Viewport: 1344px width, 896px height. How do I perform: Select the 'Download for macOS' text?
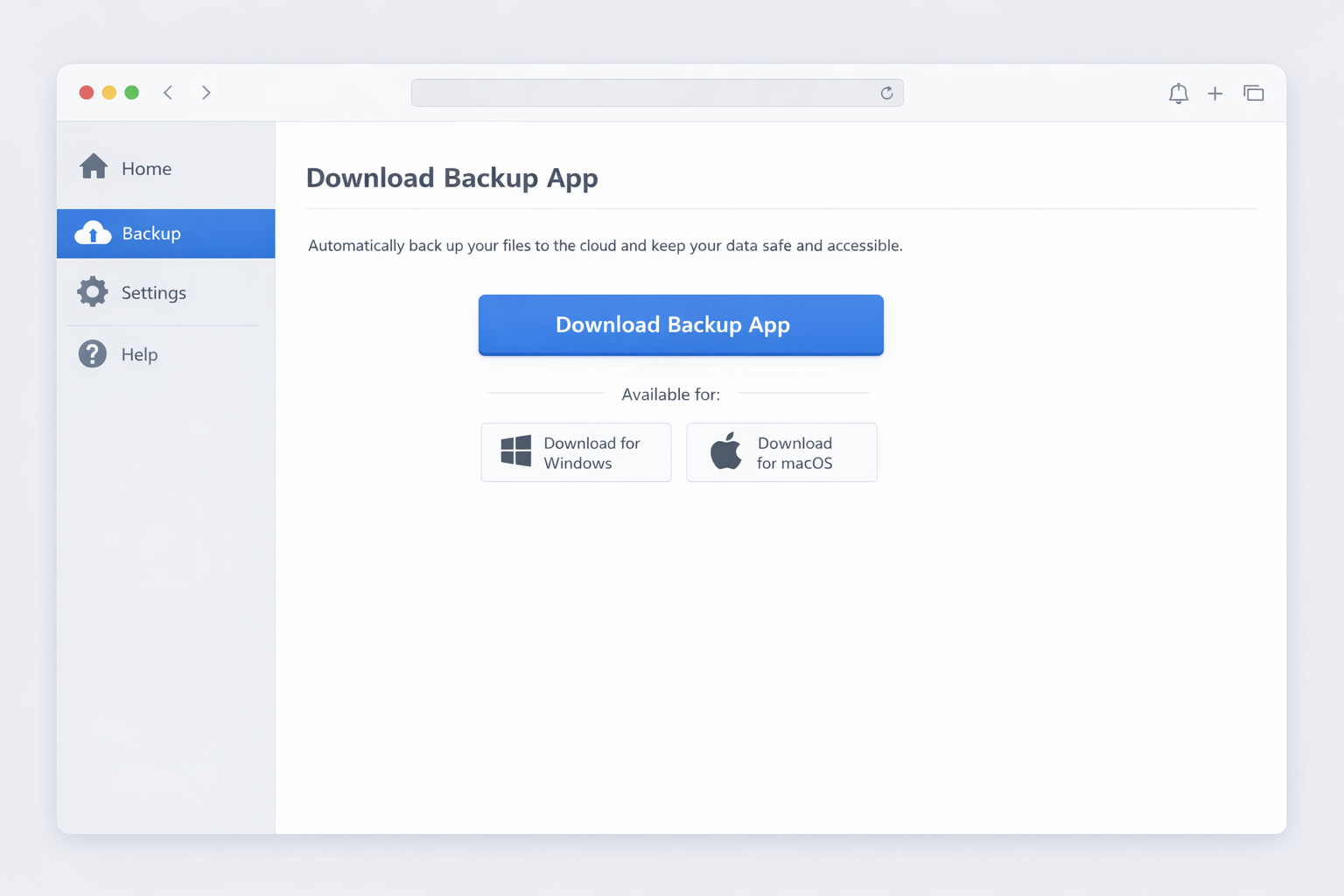click(x=794, y=453)
